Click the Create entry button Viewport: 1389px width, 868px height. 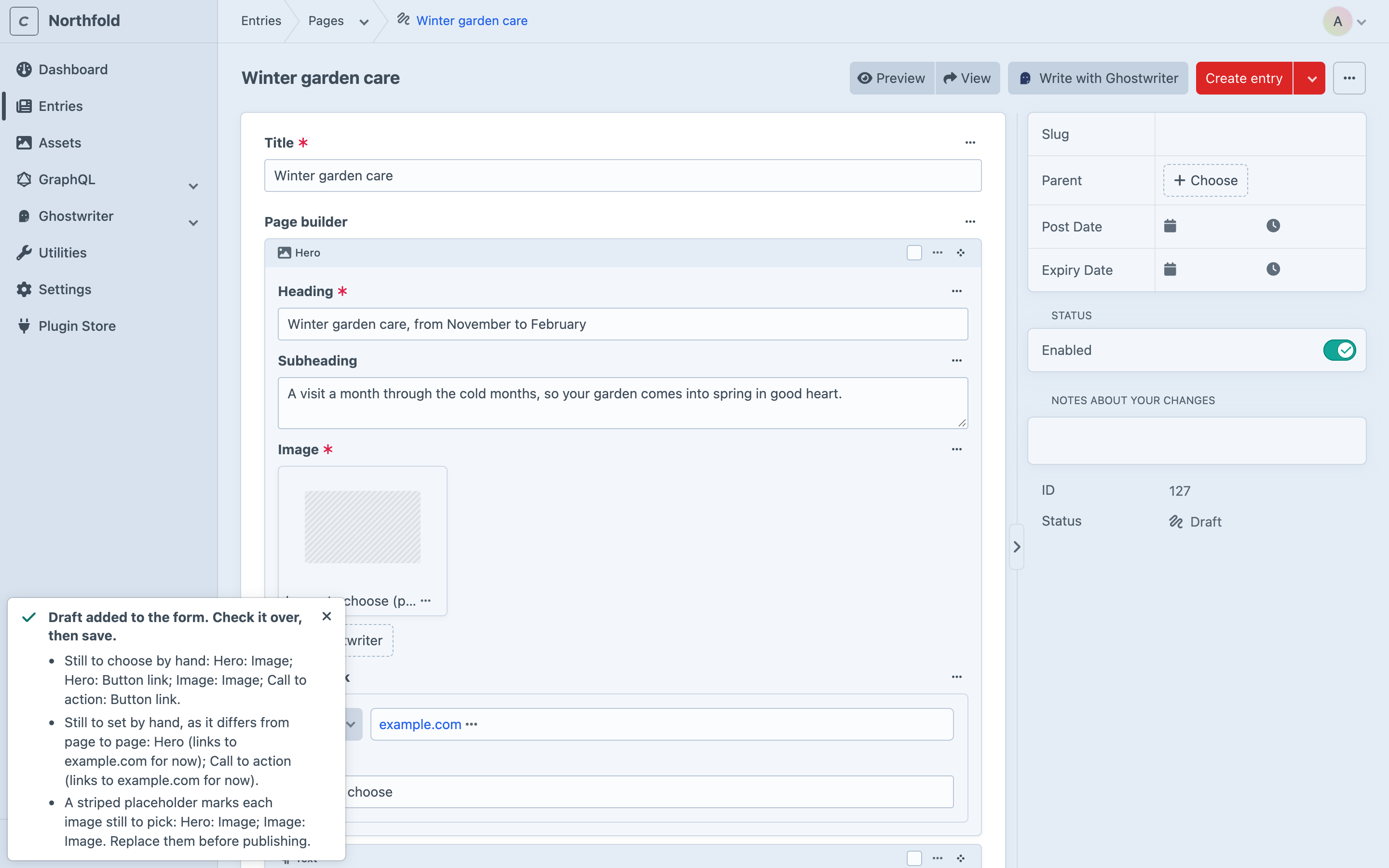click(1244, 78)
